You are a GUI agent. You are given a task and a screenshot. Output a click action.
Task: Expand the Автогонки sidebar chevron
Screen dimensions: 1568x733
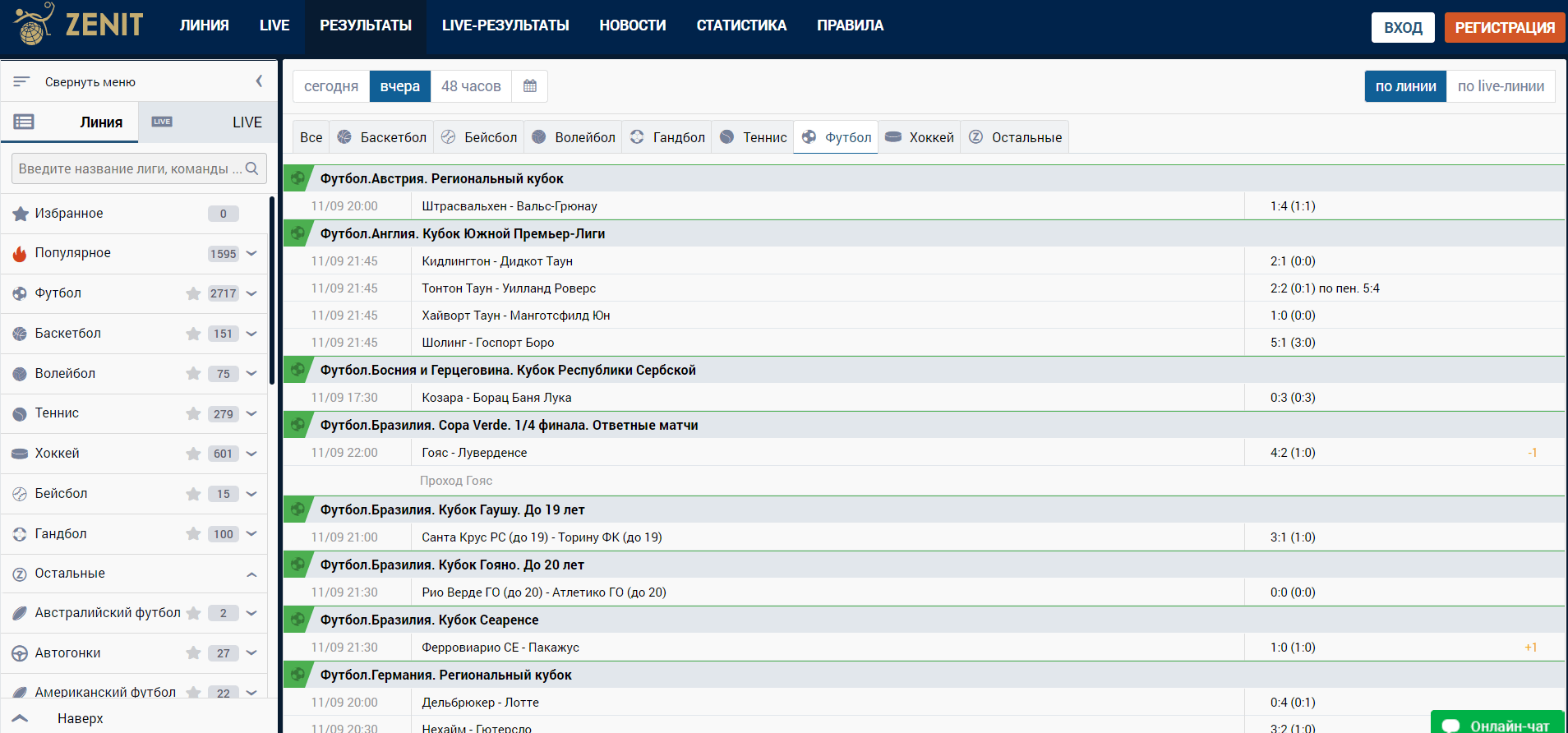tap(251, 653)
